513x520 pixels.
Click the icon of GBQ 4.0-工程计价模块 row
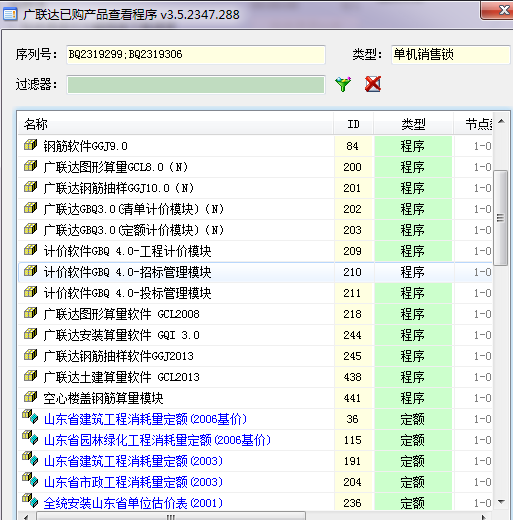pyautogui.click(x=30, y=250)
